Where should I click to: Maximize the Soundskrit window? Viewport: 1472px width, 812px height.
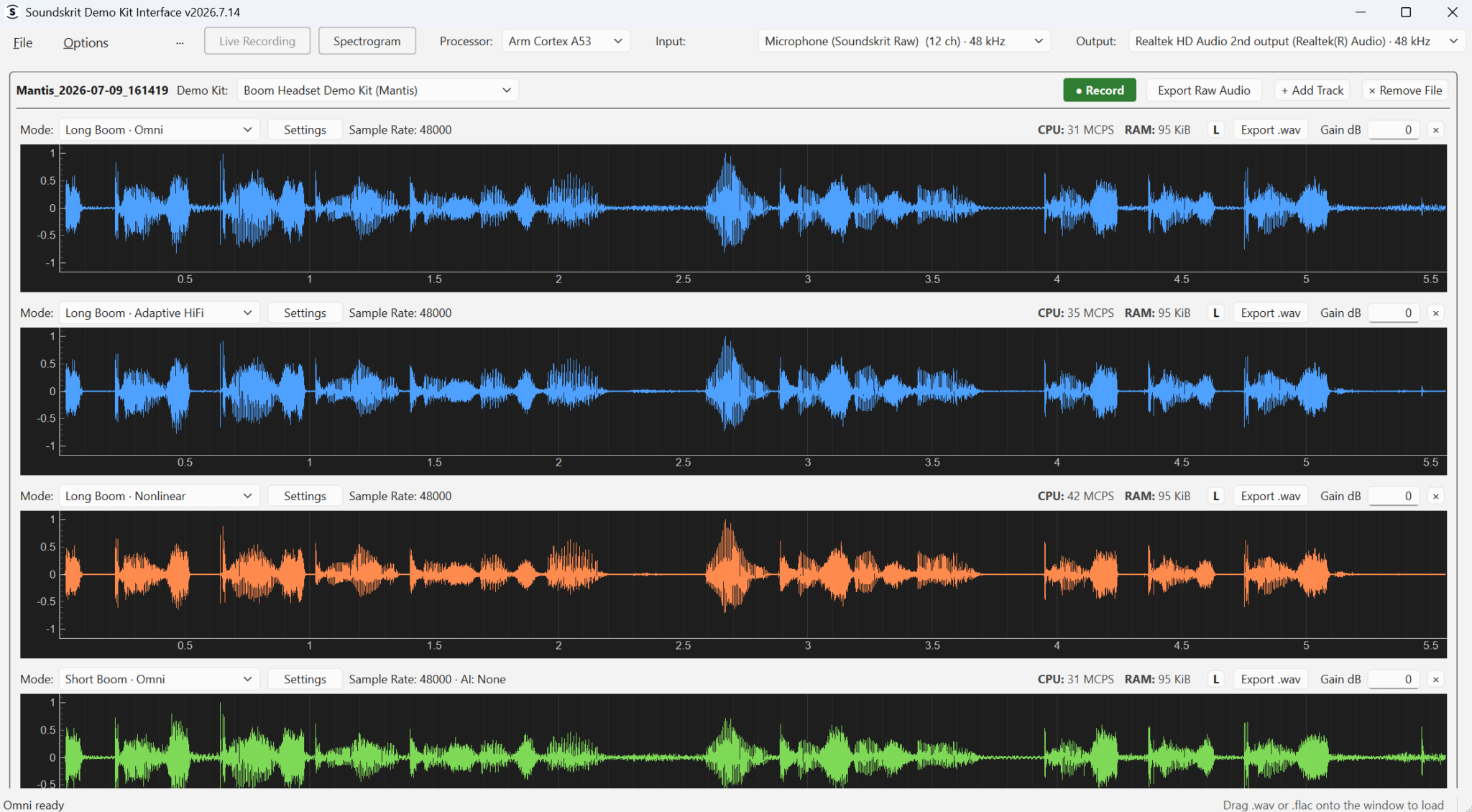click(x=1406, y=12)
